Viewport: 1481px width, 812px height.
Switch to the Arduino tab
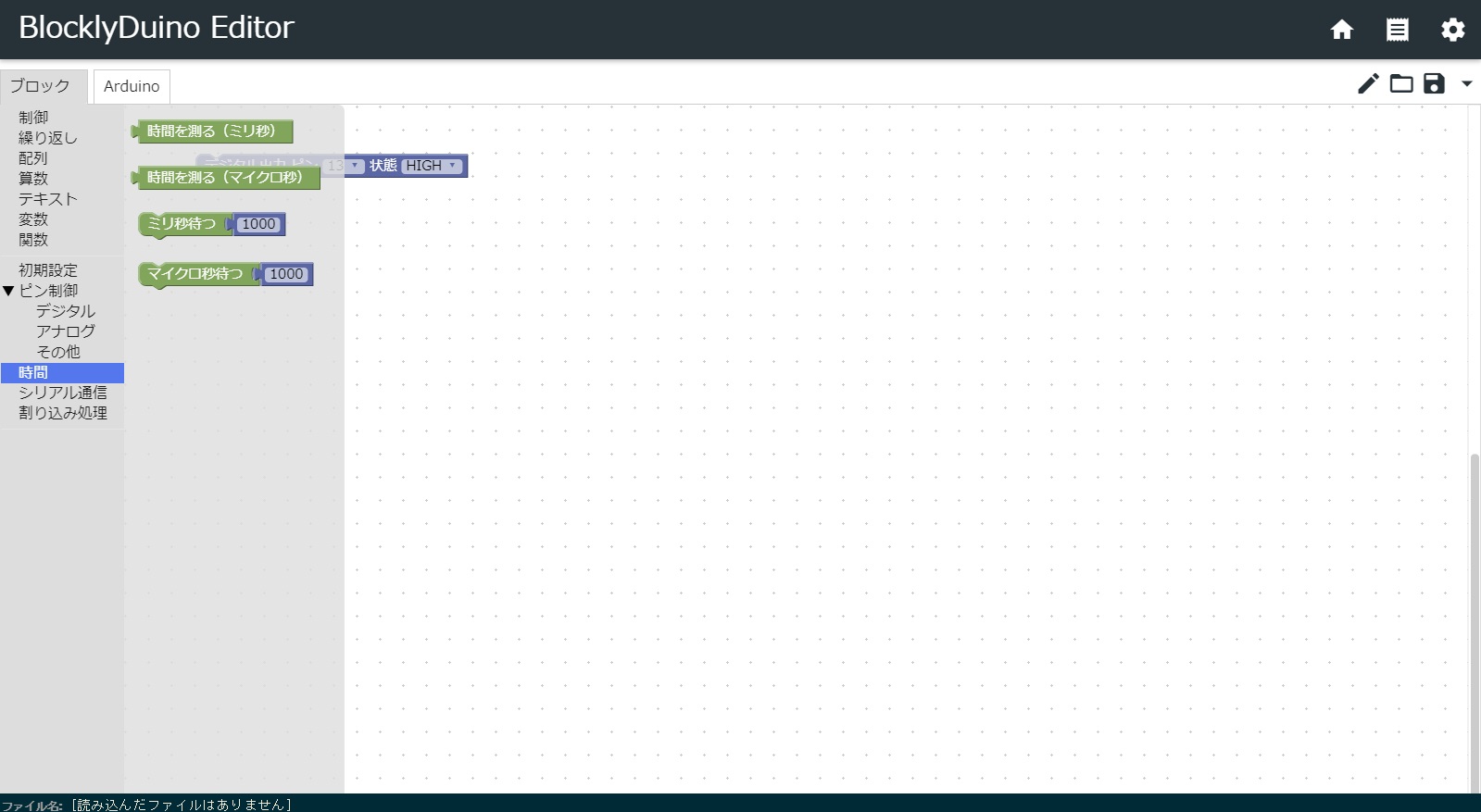(132, 86)
